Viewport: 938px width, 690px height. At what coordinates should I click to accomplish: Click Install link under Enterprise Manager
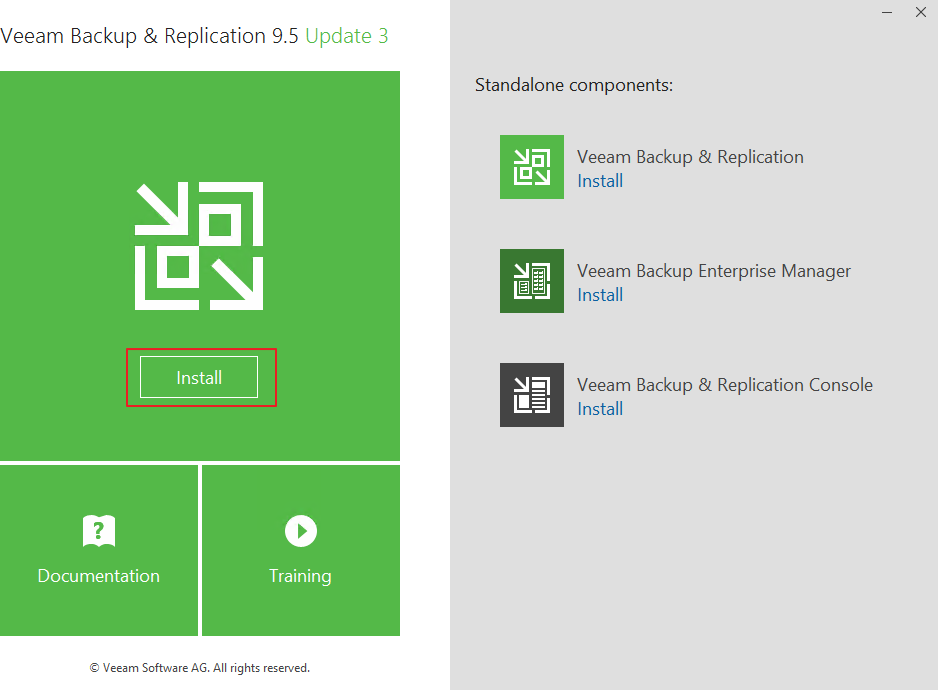pos(600,295)
